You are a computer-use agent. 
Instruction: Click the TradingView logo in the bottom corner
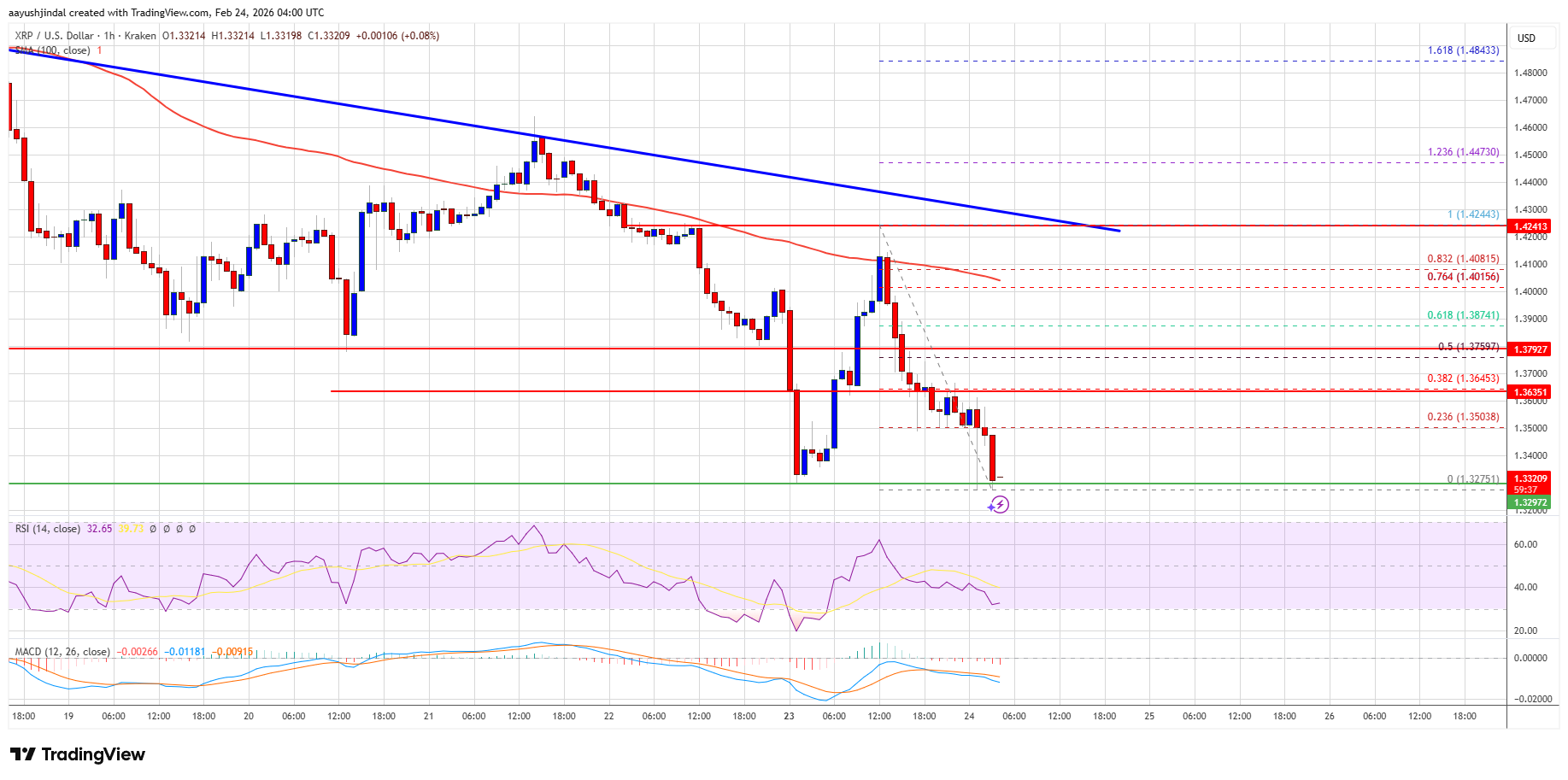point(75,754)
